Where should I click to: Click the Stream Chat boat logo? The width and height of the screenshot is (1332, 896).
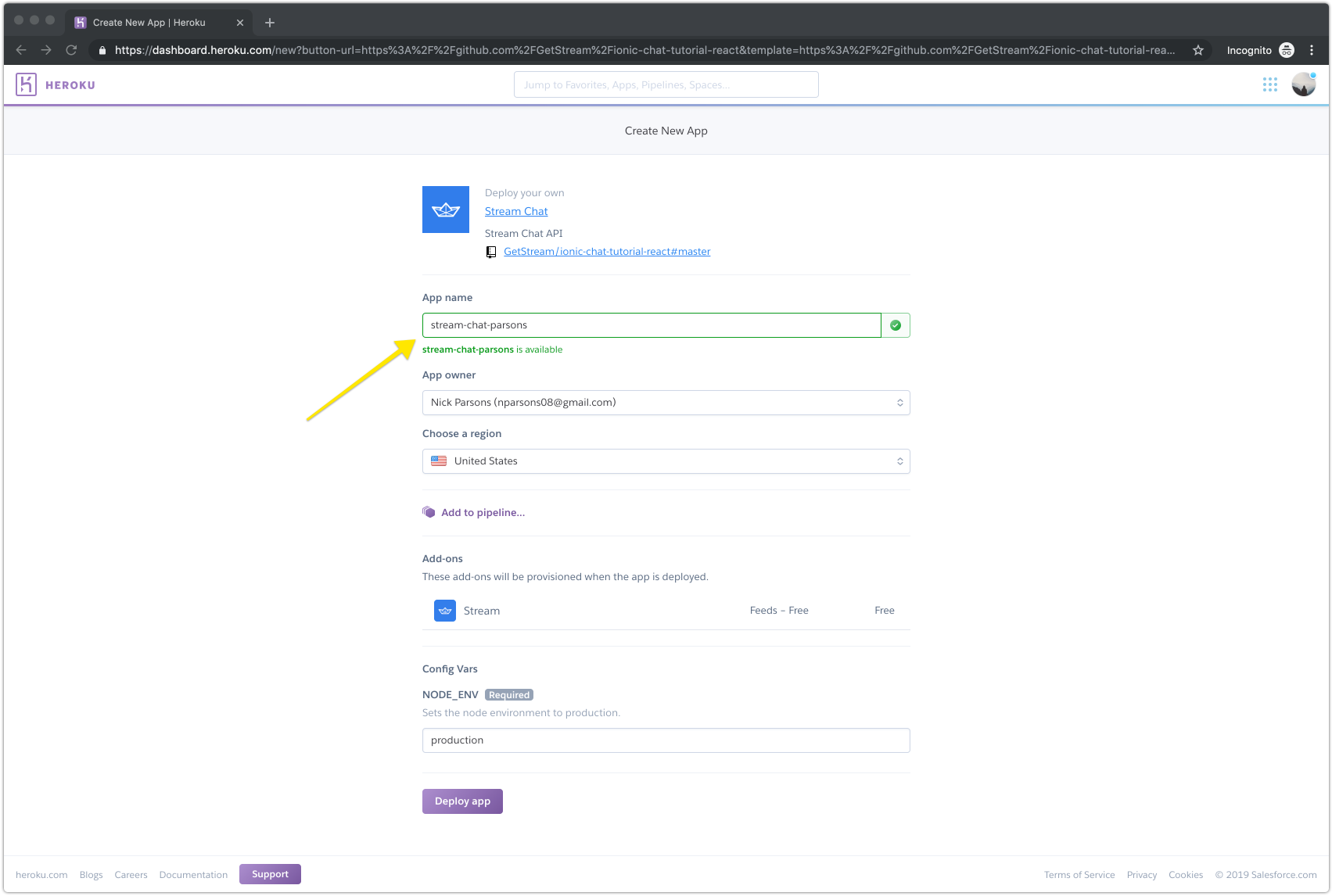[x=446, y=210]
